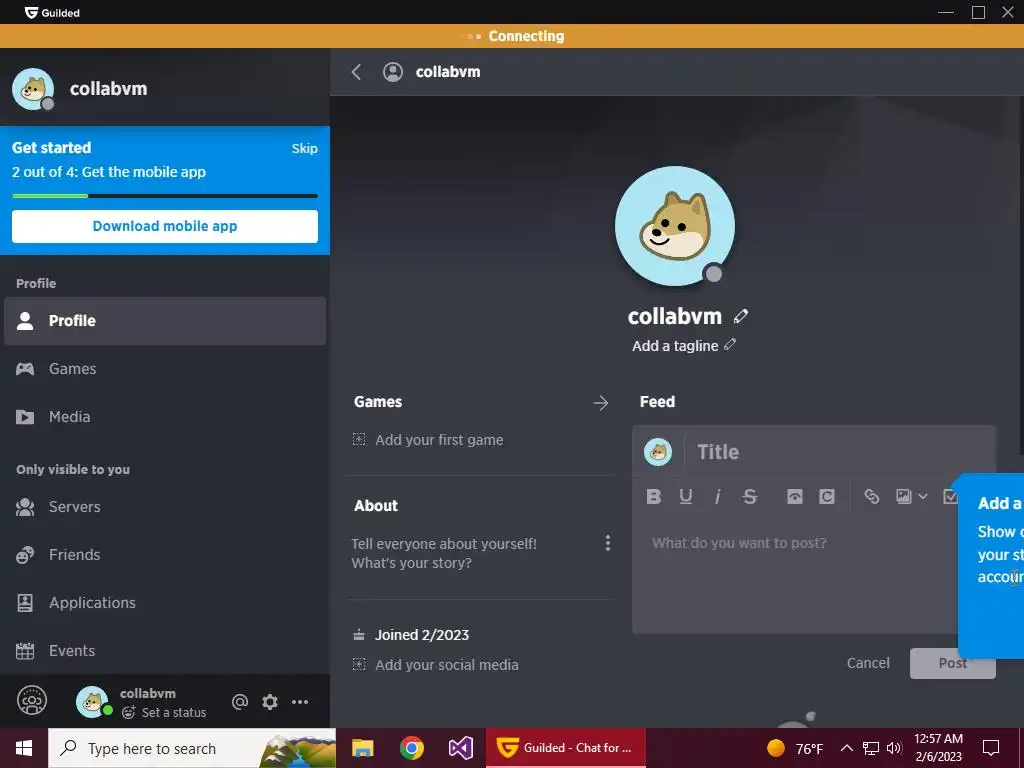
Task: Click the 76°F weather widget
Action: click(795, 748)
